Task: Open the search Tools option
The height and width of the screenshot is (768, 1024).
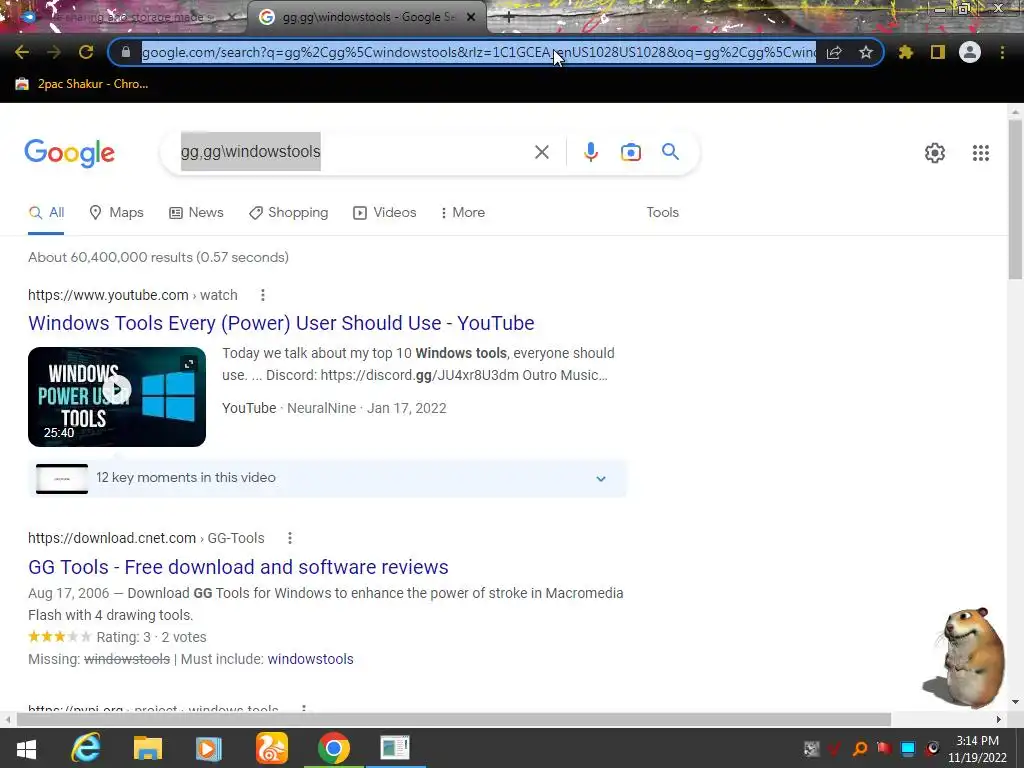Action: point(662,212)
